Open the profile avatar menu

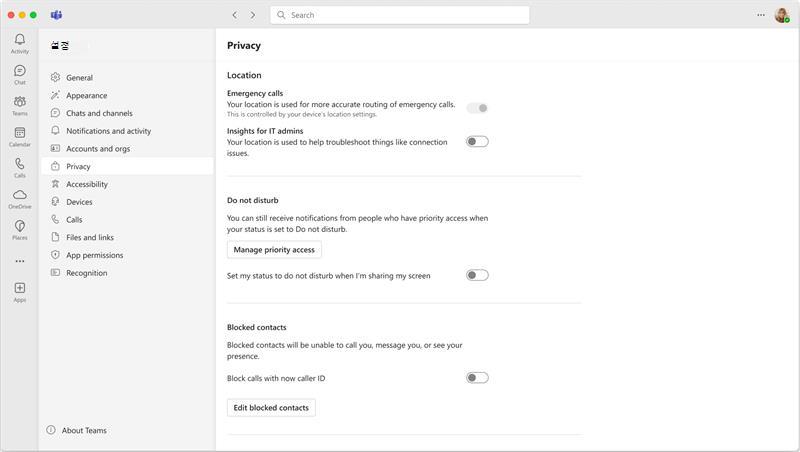pyautogui.click(x=782, y=15)
